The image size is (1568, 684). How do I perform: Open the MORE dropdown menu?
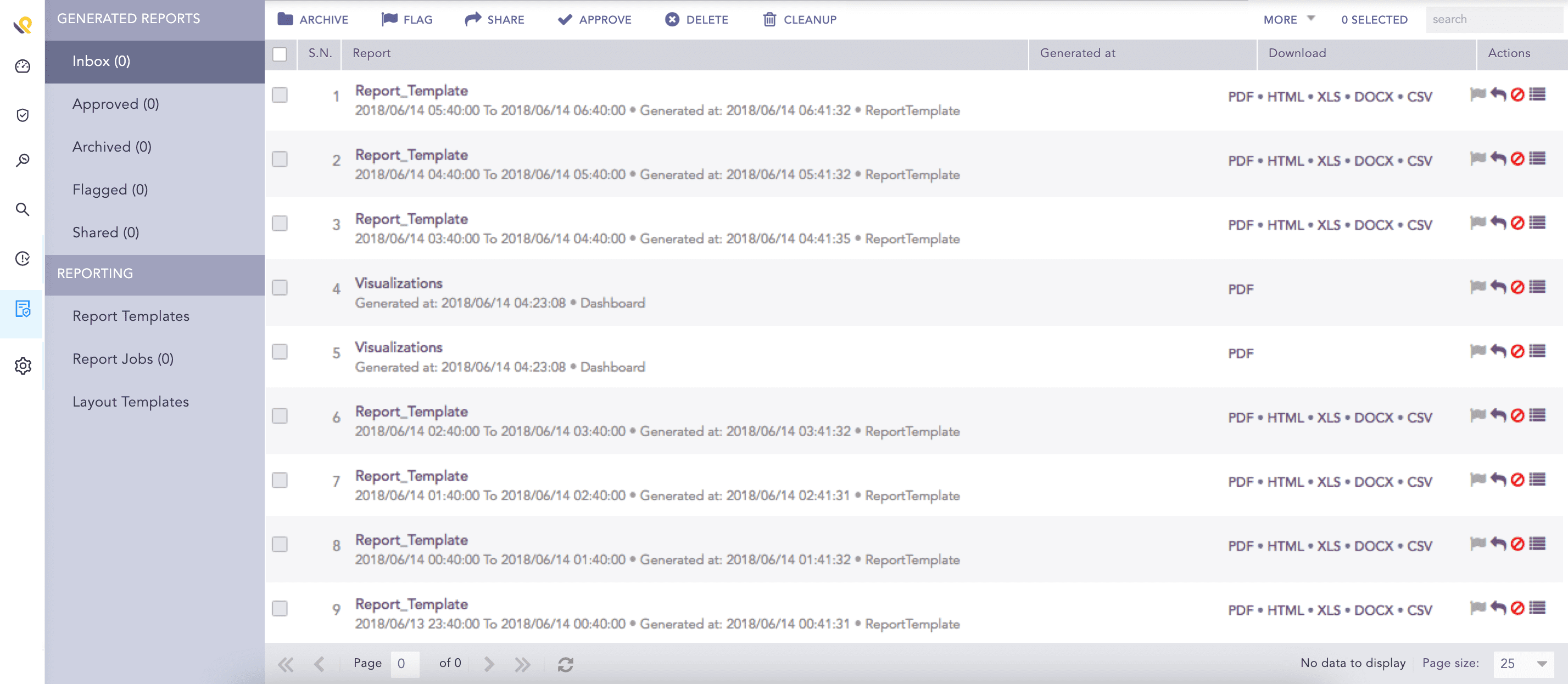click(x=1286, y=19)
